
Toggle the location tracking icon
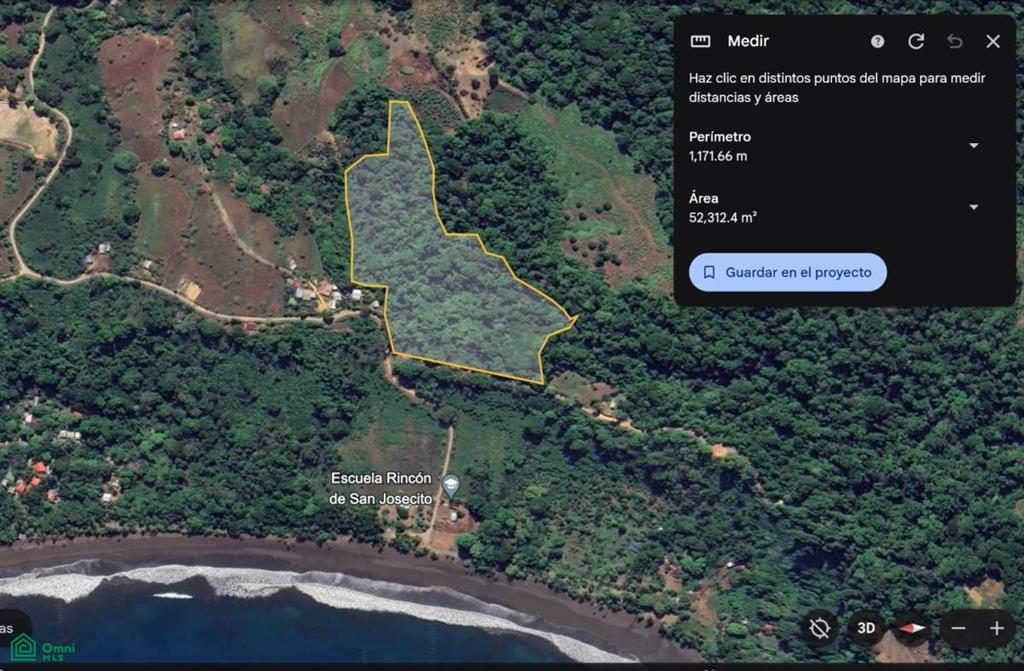819,629
